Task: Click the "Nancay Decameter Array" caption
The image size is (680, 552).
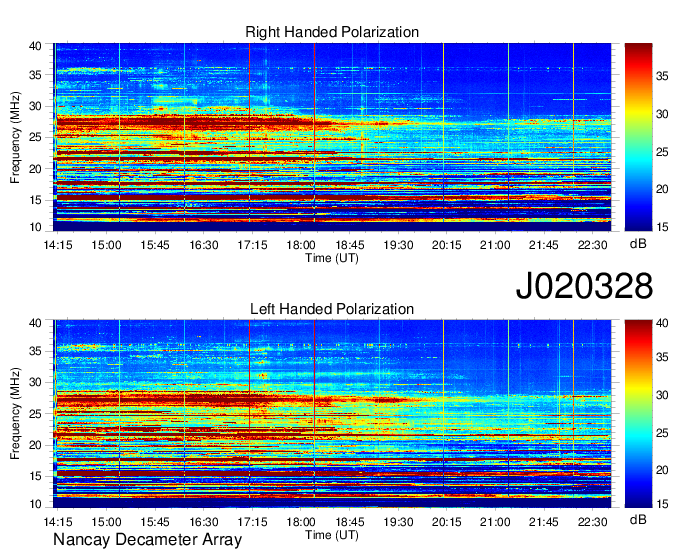Action: [147, 539]
